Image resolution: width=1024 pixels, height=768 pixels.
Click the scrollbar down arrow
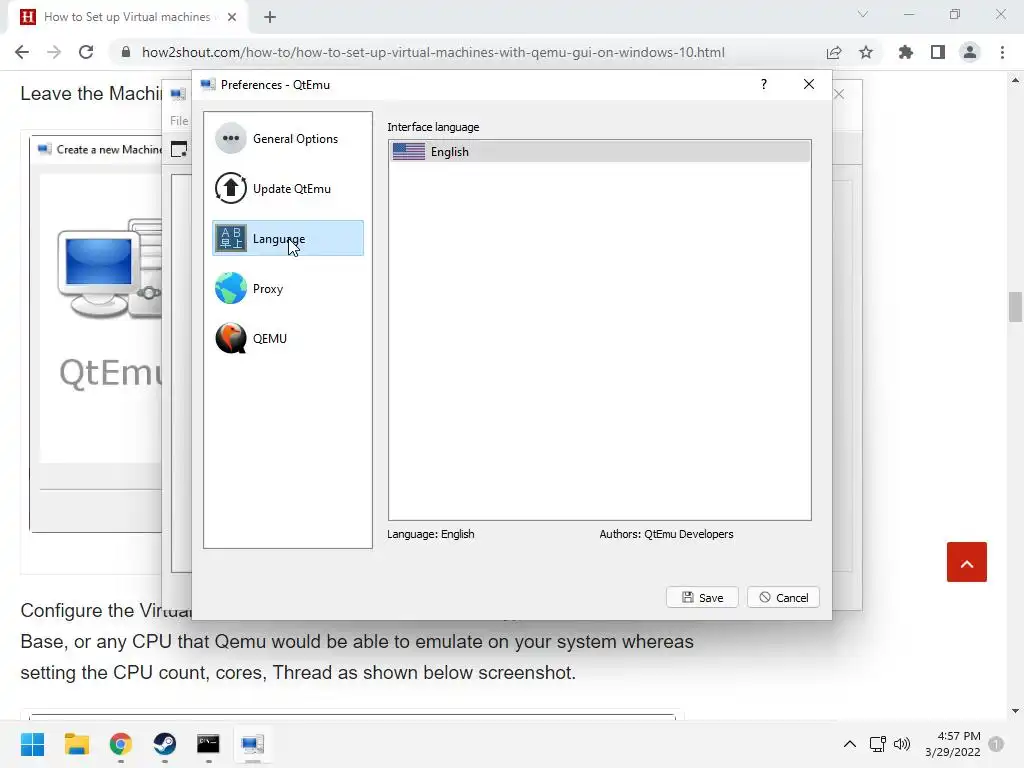tap(1015, 711)
